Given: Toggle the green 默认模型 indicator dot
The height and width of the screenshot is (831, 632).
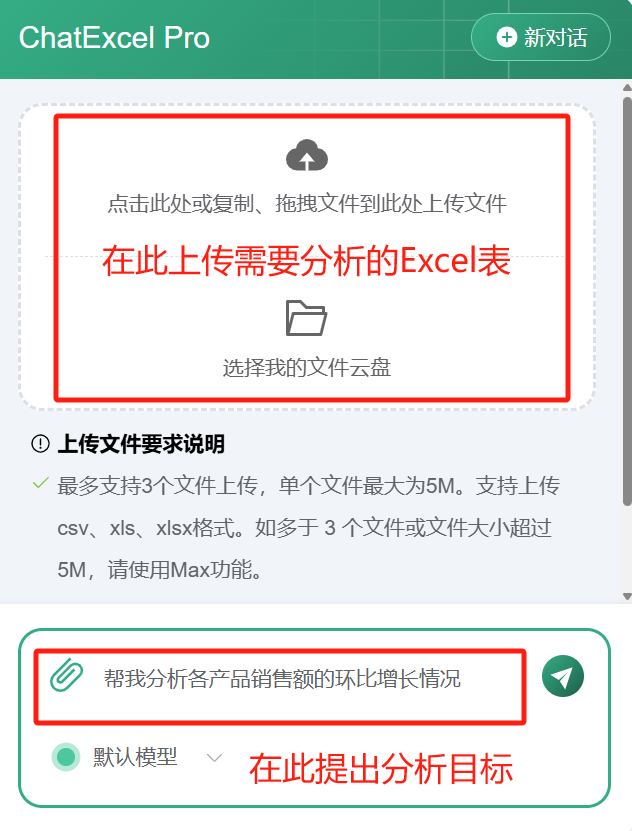Looking at the screenshot, I should (x=66, y=756).
